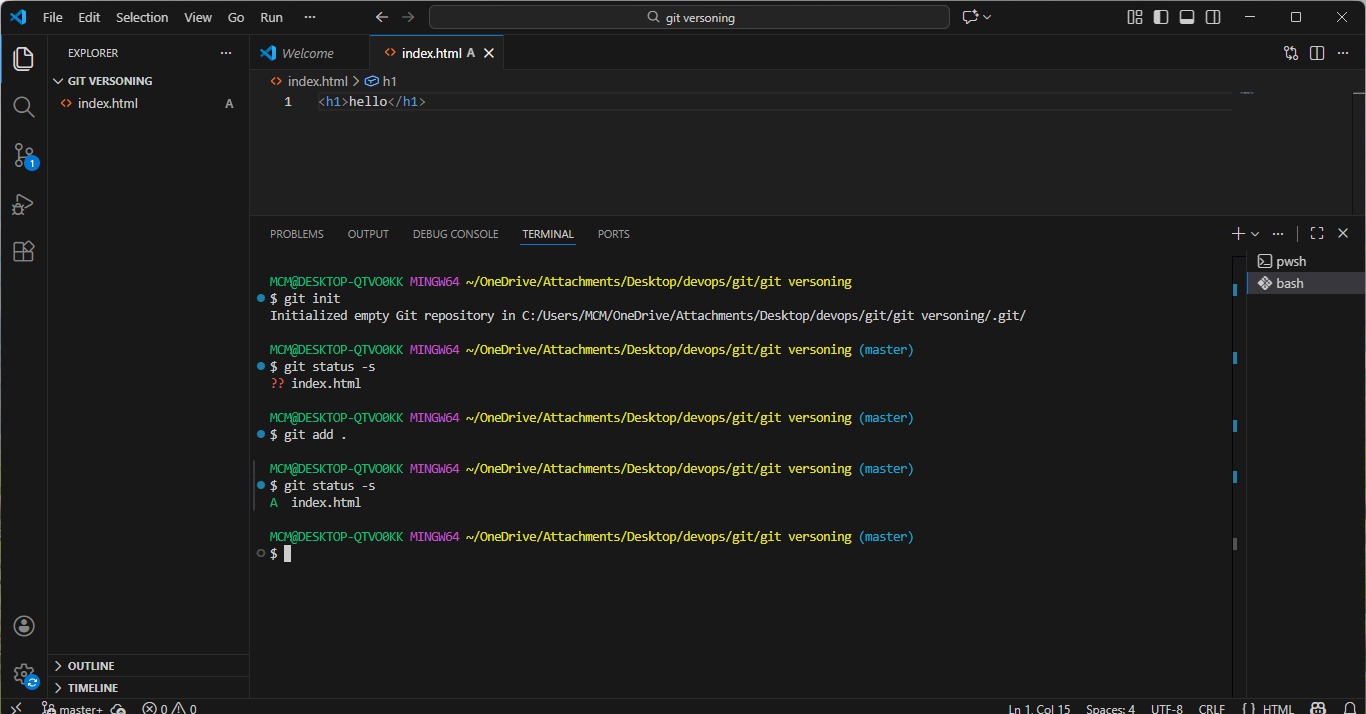Open the Selection menu
This screenshot has height=714, width=1366.
point(142,17)
